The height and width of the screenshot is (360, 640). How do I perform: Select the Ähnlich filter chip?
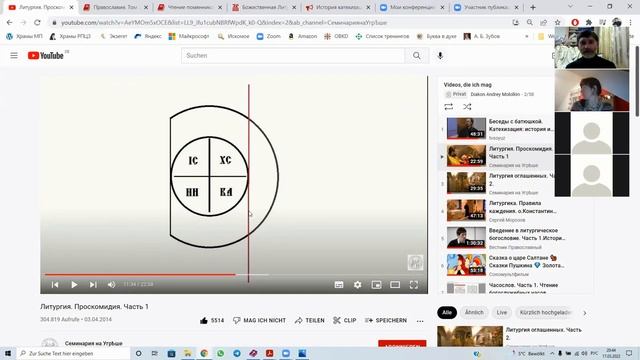click(x=474, y=312)
